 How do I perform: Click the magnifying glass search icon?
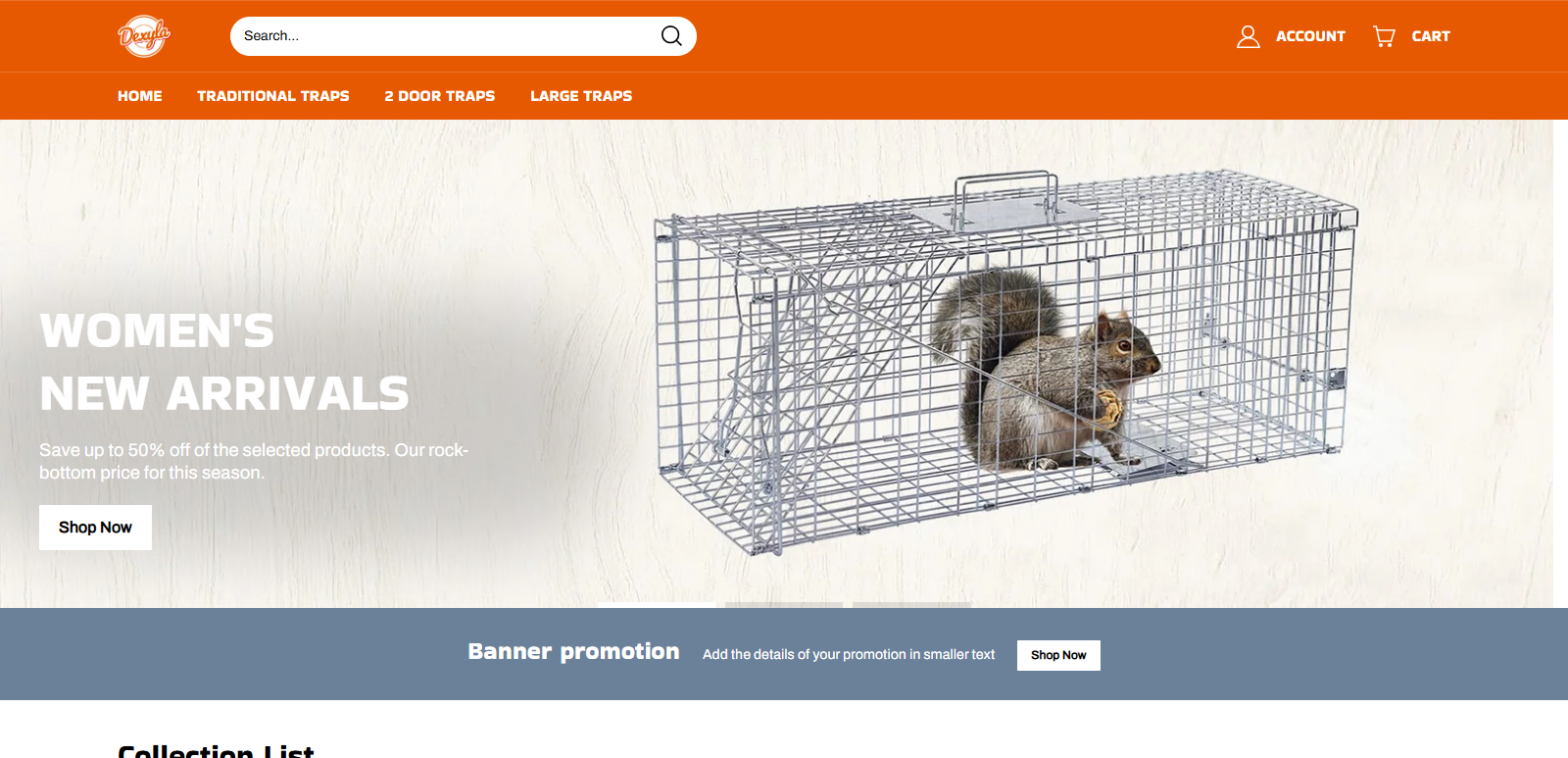click(671, 36)
